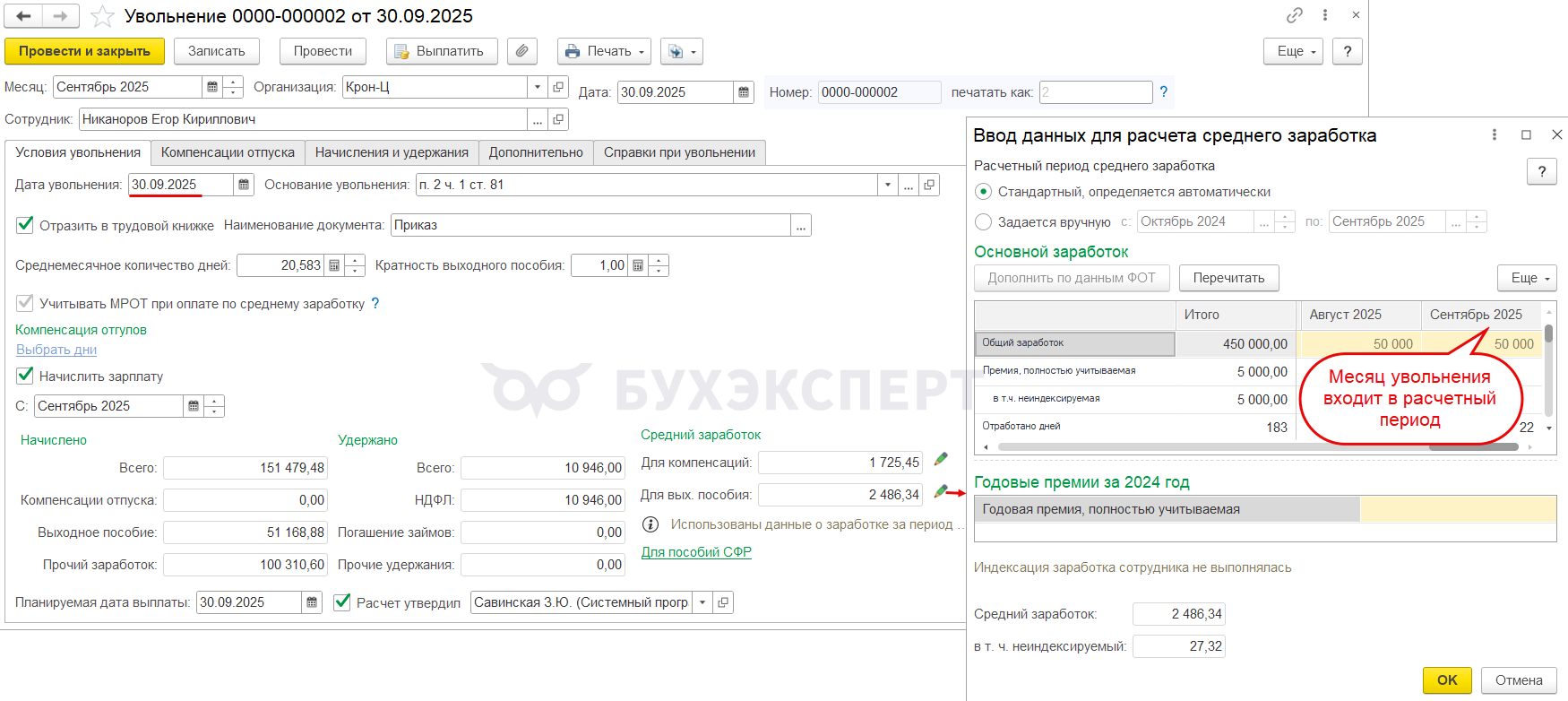The width and height of the screenshot is (1568, 701).
Task: Select Стандартный, определяется автоматически radio option
Action: 984,192
